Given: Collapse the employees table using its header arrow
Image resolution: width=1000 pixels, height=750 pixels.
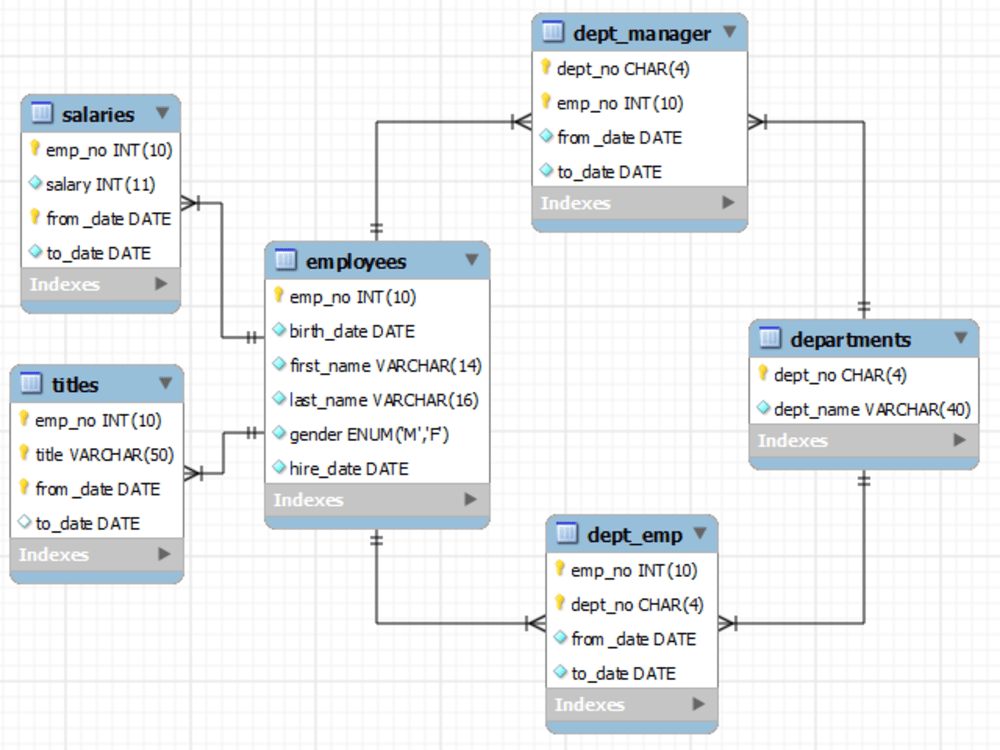Looking at the screenshot, I should [470, 260].
